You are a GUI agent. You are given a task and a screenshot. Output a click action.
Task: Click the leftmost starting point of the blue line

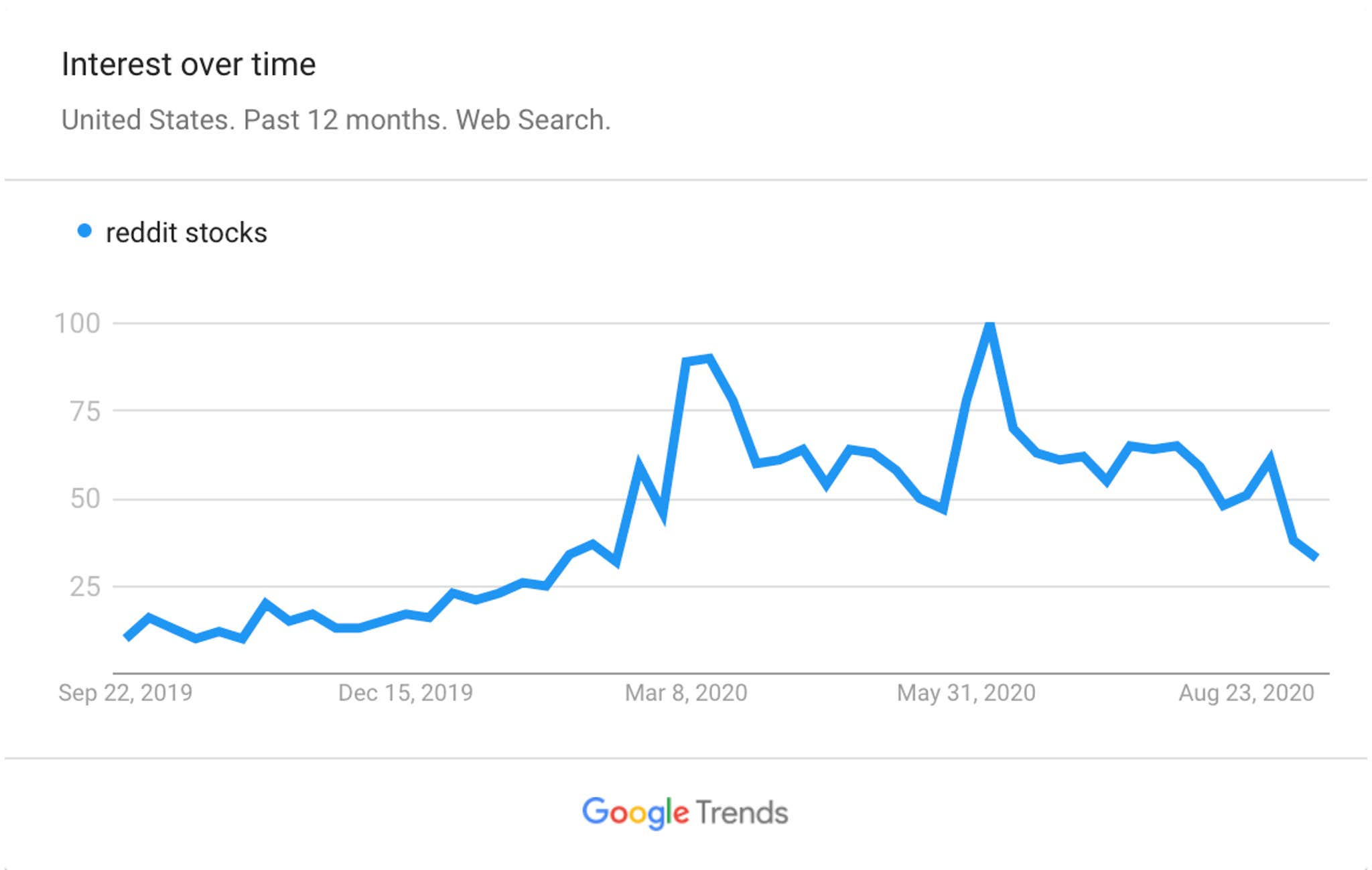[127, 637]
